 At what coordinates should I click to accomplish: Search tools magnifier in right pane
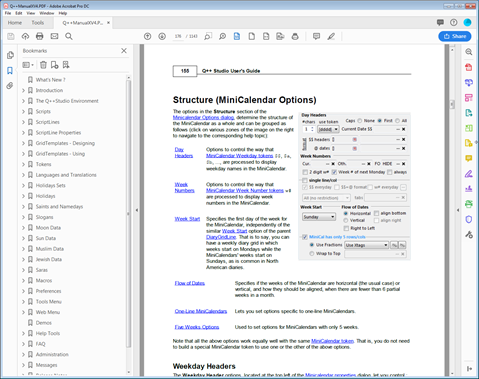click(469, 52)
